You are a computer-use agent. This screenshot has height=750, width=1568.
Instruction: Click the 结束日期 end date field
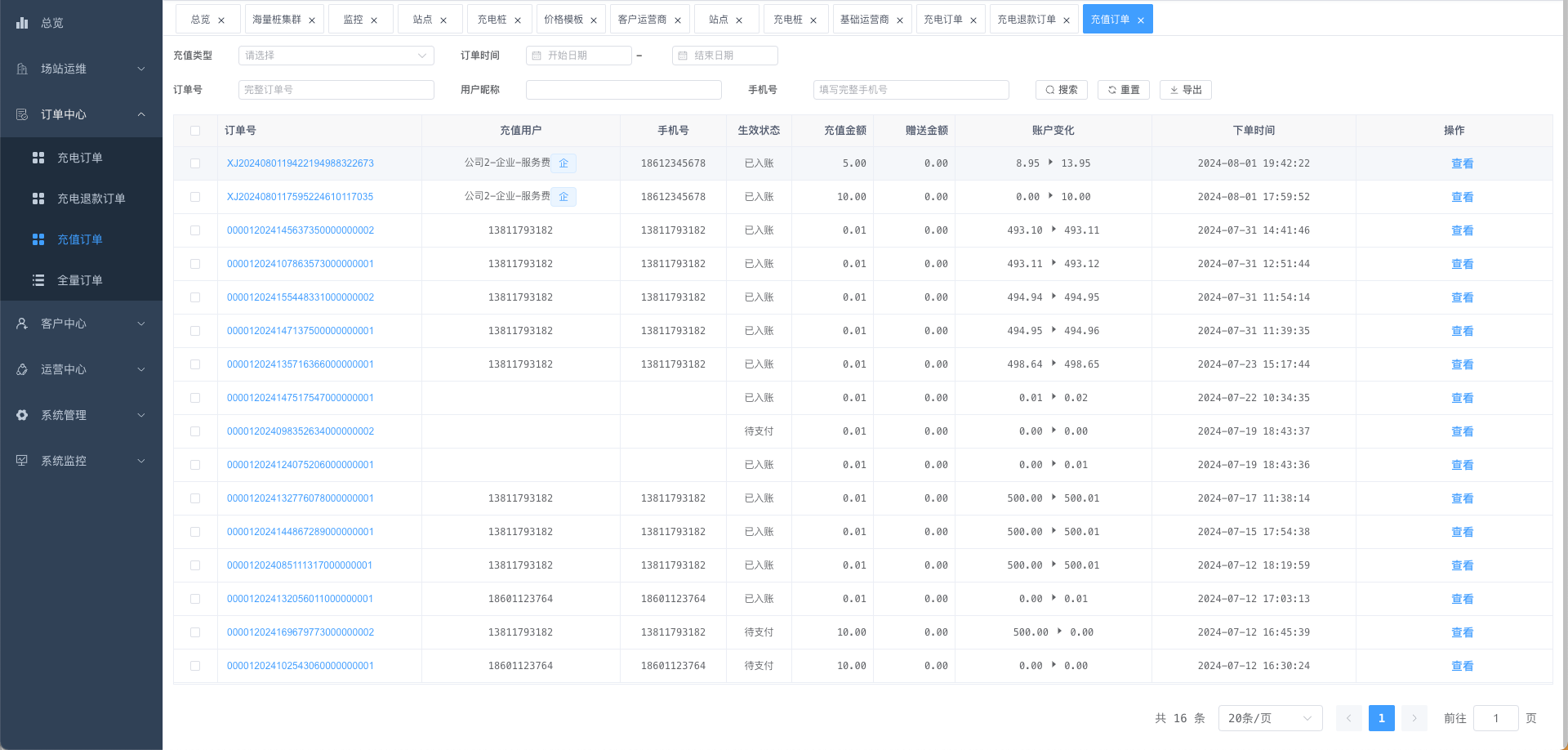(x=724, y=56)
